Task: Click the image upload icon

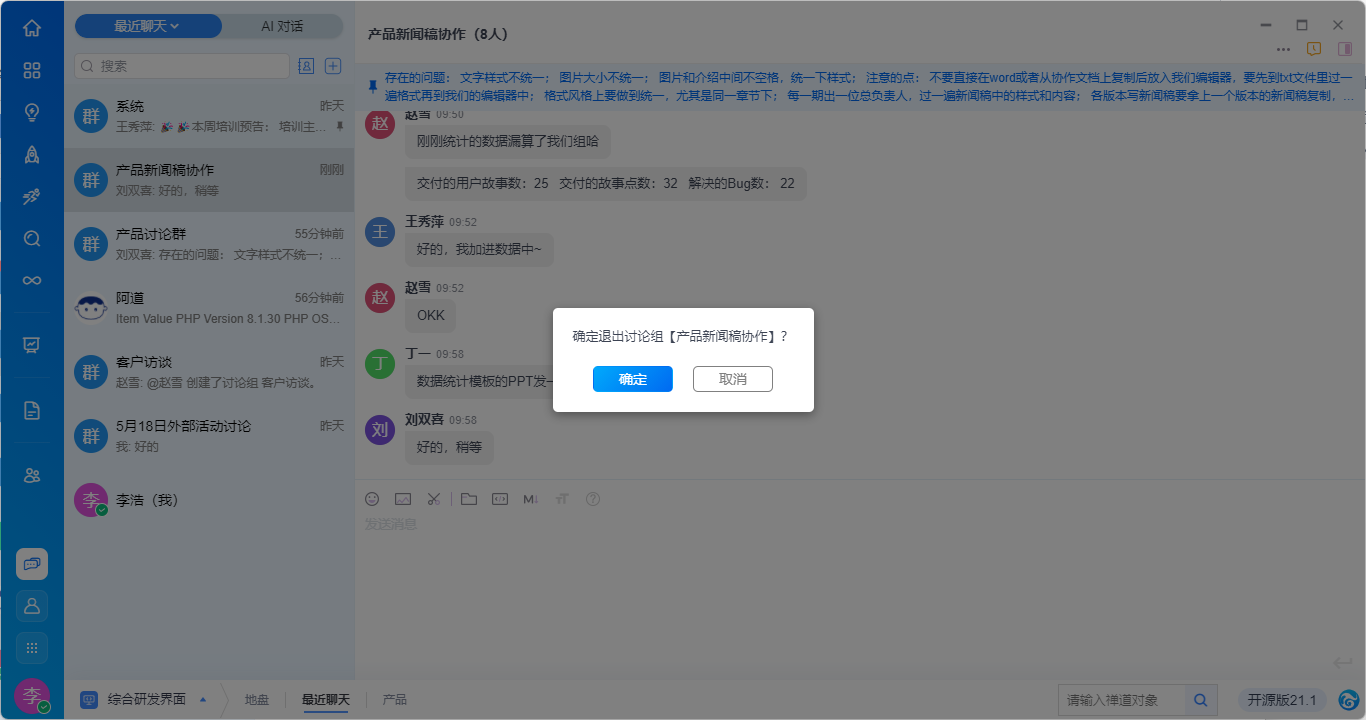Action: point(403,498)
